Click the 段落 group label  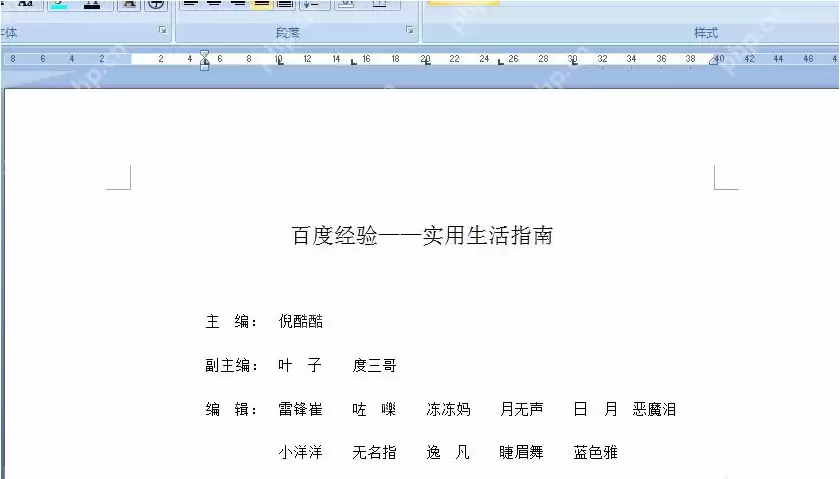point(288,33)
